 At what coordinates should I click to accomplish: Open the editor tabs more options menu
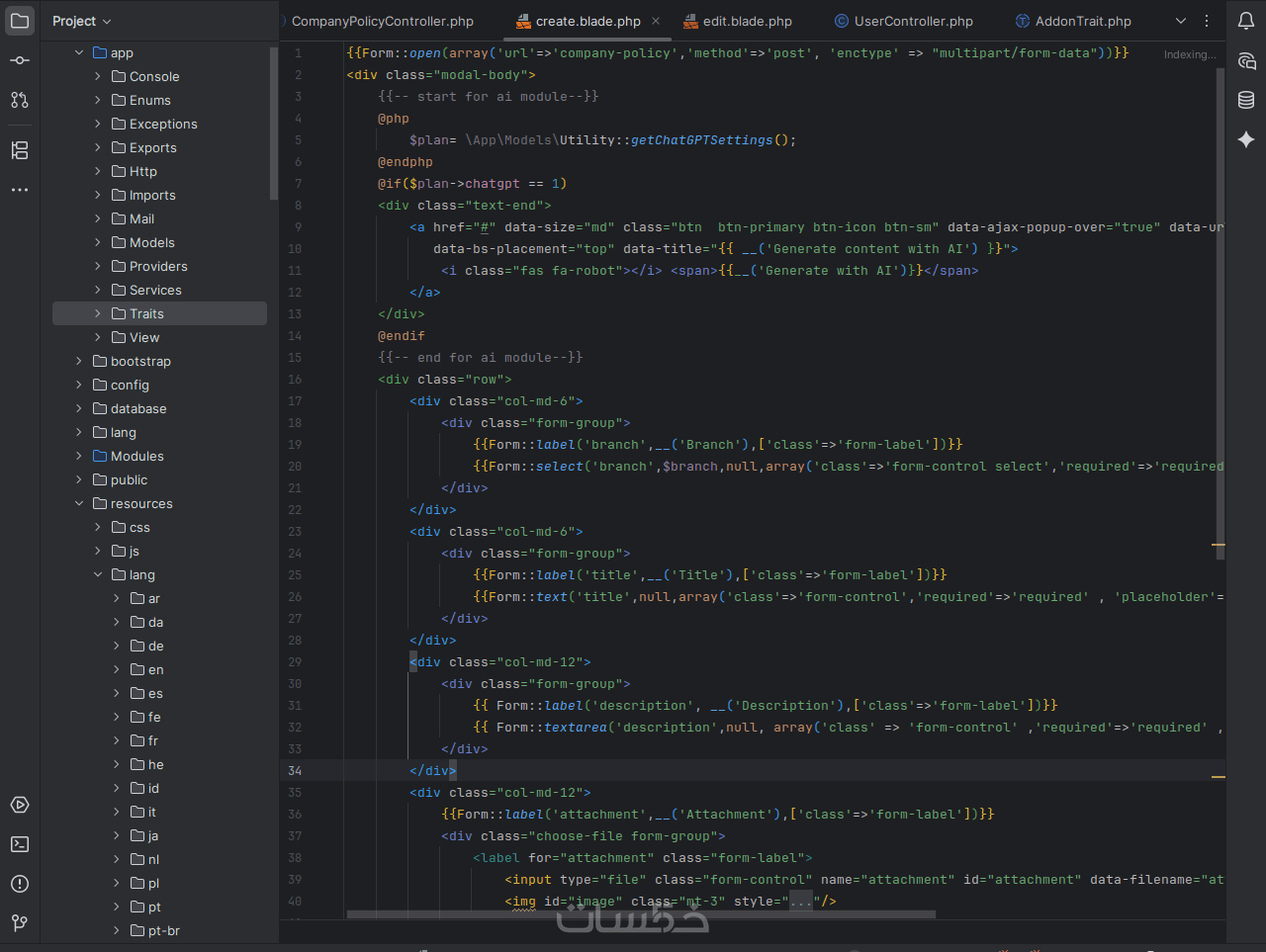(x=1207, y=21)
